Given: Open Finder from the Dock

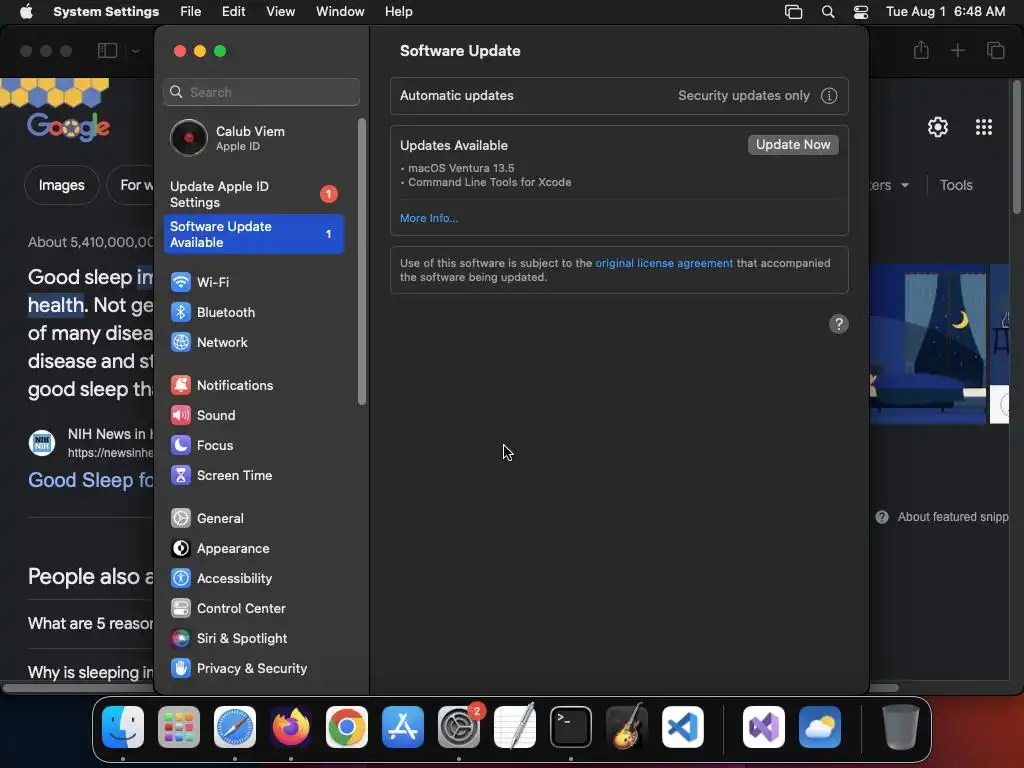Looking at the screenshot, I should tap(123, 727).
